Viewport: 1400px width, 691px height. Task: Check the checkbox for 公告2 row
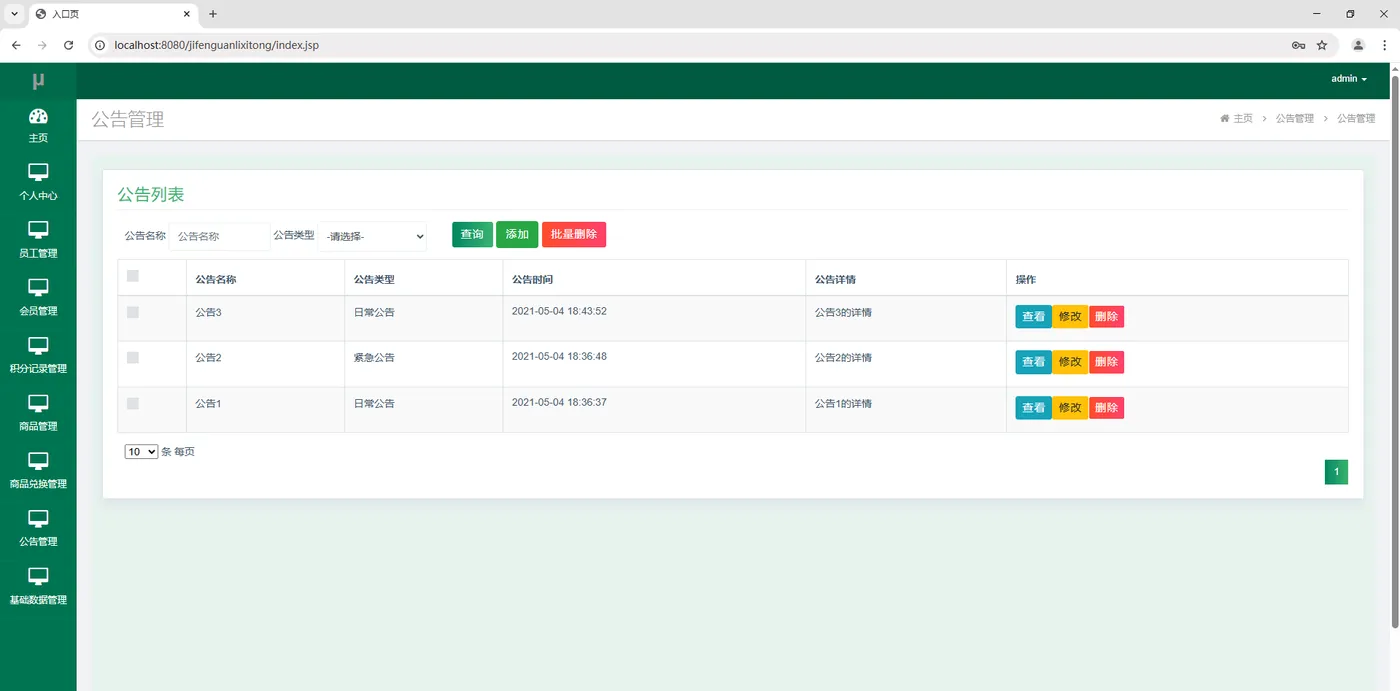(133, 357)
